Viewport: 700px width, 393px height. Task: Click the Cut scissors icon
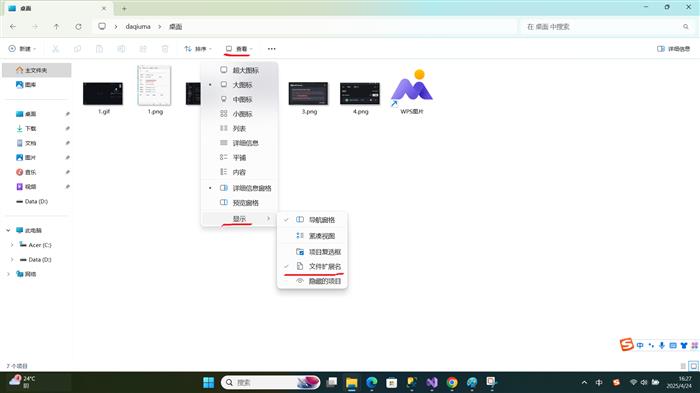point(55,49)
